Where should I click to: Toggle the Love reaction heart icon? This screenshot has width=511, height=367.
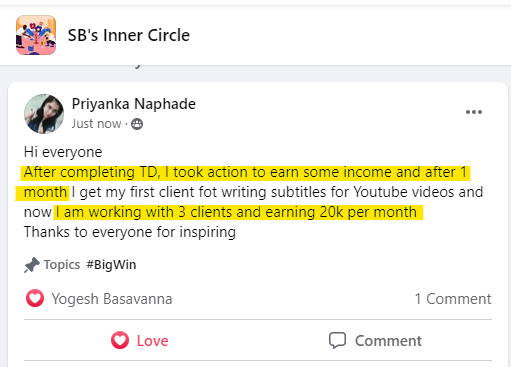[x=120, y=340]
